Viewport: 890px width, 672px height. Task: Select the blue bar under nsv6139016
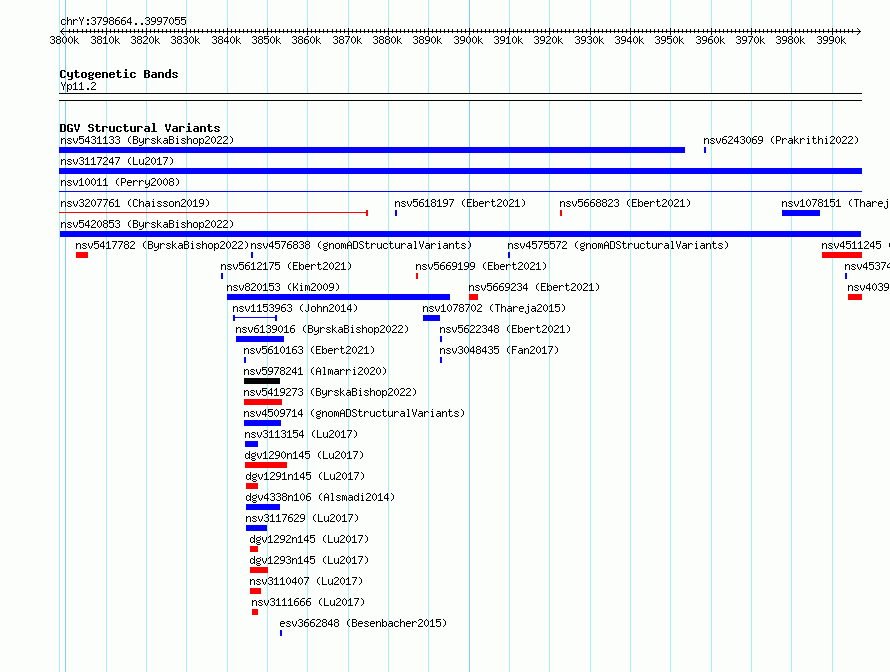(x=260, y=339)
